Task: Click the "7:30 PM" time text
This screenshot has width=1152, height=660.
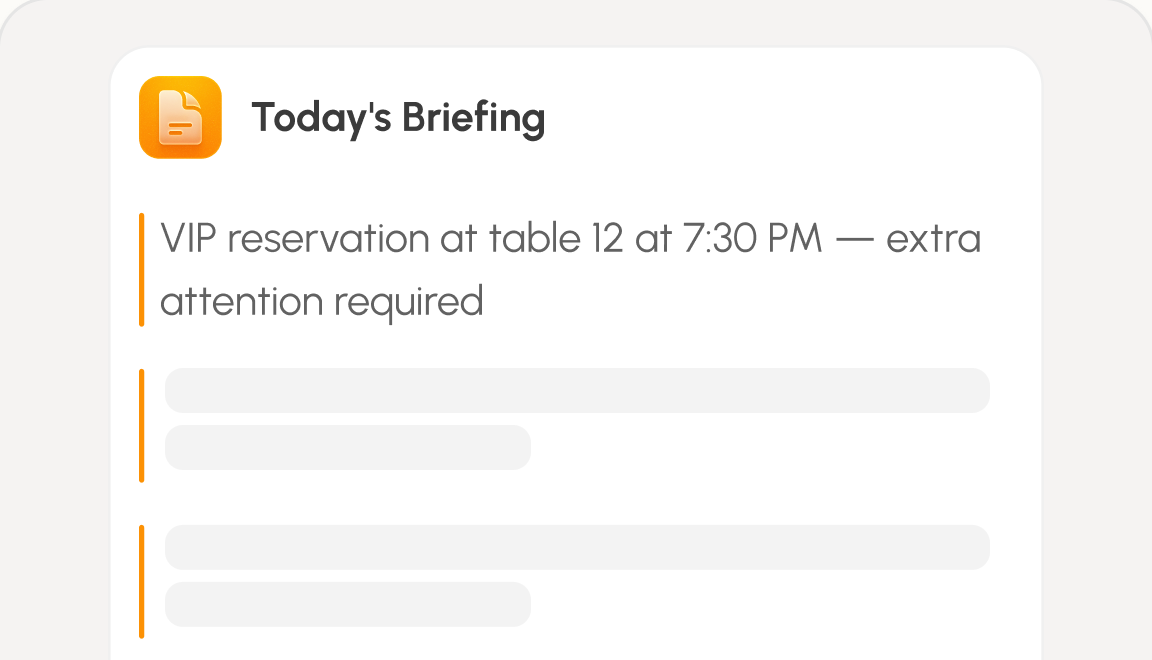Action: [x=752, y=239]
